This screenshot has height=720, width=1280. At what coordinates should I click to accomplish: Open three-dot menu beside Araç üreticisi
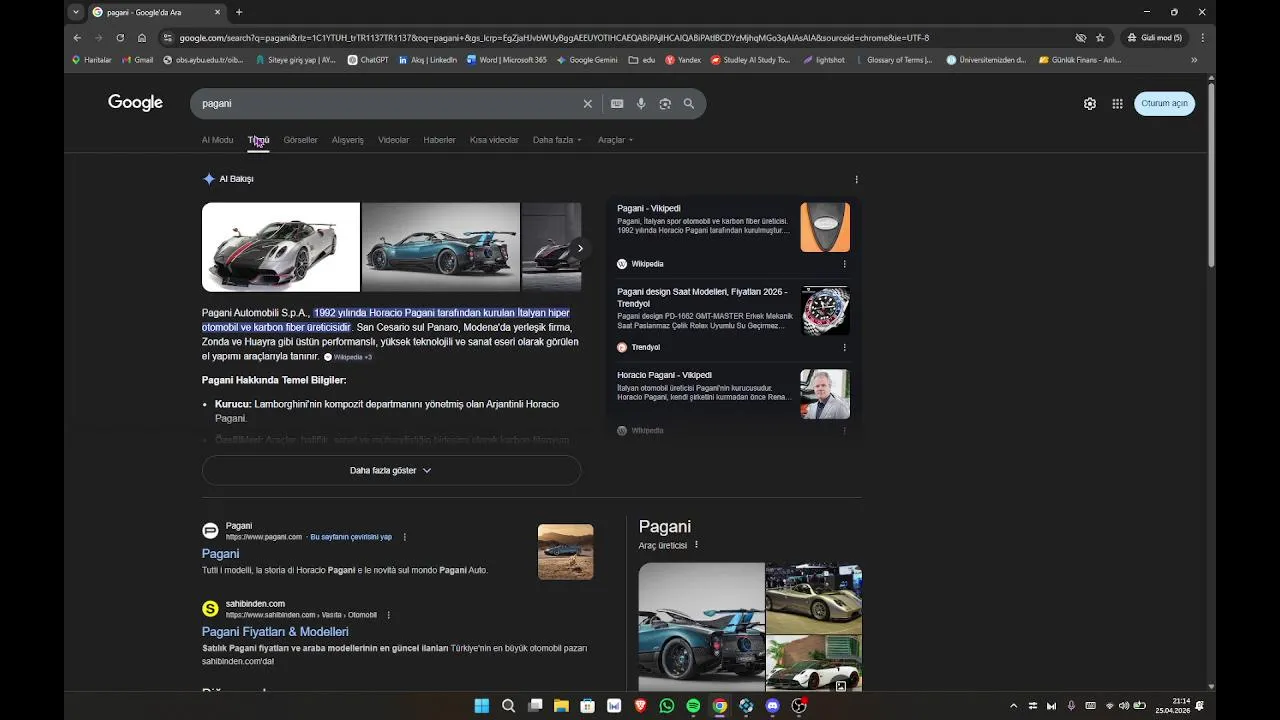[696, 545]
